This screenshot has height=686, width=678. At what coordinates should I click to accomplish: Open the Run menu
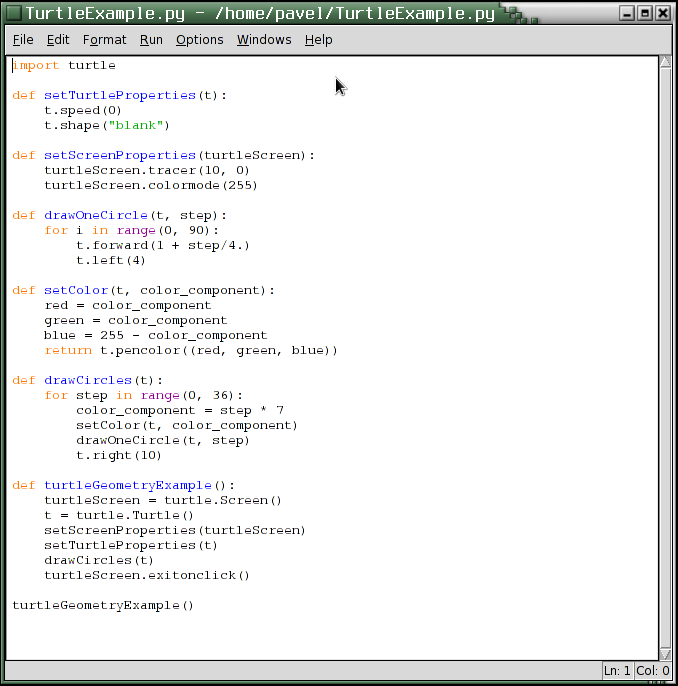[151, 40]
